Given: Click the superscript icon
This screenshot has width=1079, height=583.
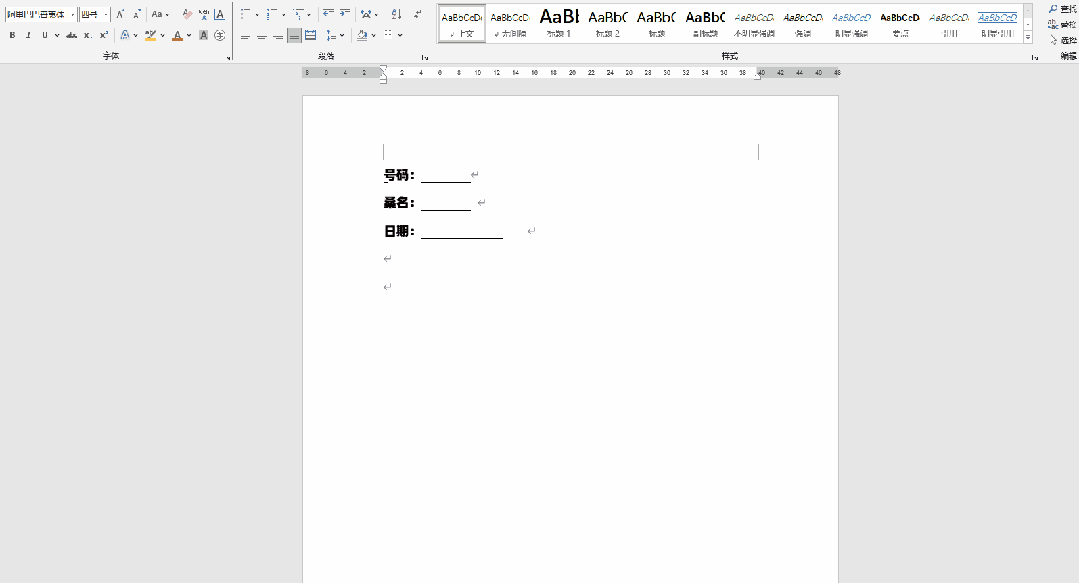Looking at the screenshot, I should [x=103, y=35].
